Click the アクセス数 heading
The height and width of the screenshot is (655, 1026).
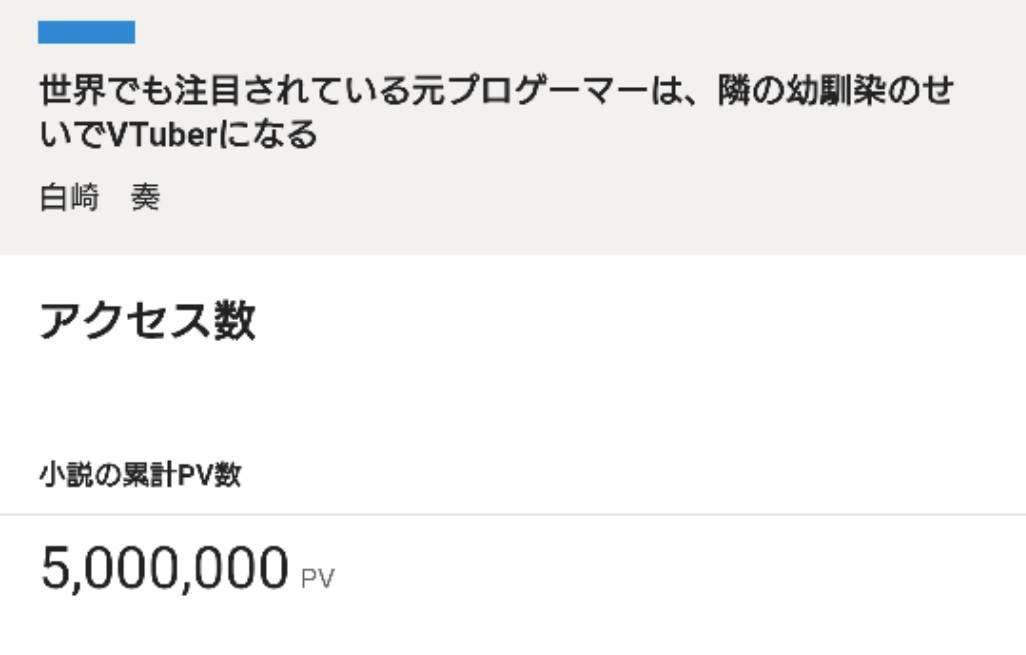coord(147,322)
